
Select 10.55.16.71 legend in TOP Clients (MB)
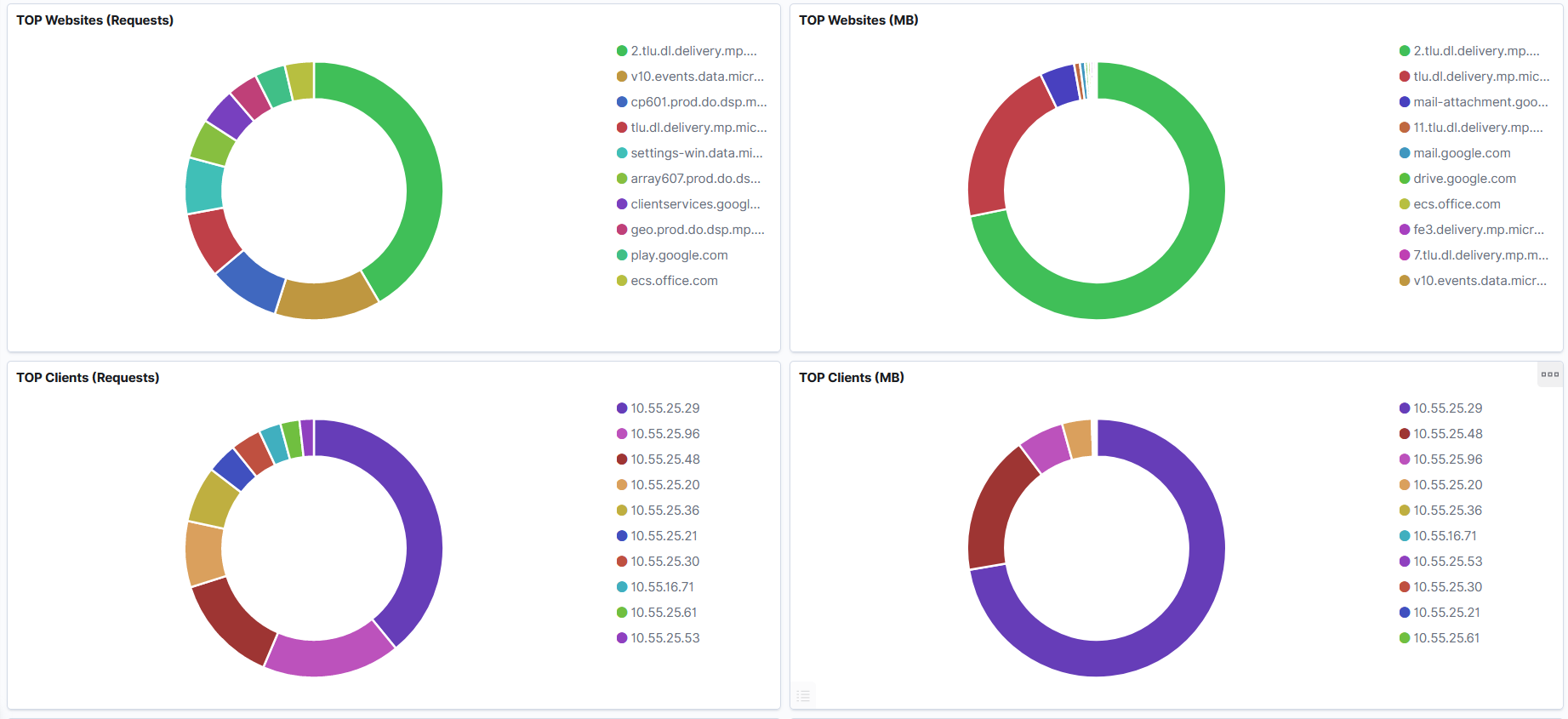coord(1439,536)
